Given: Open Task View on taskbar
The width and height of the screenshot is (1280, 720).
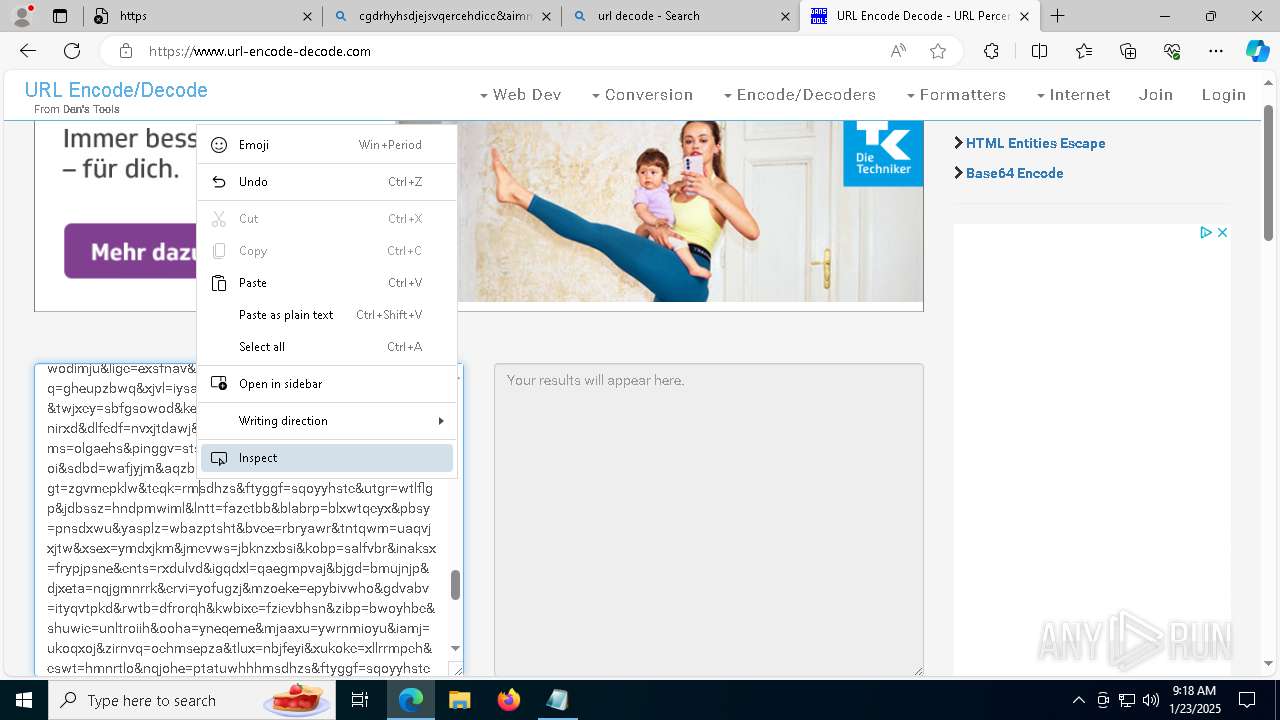Looking at the screenshot, I should pos(360,700).
